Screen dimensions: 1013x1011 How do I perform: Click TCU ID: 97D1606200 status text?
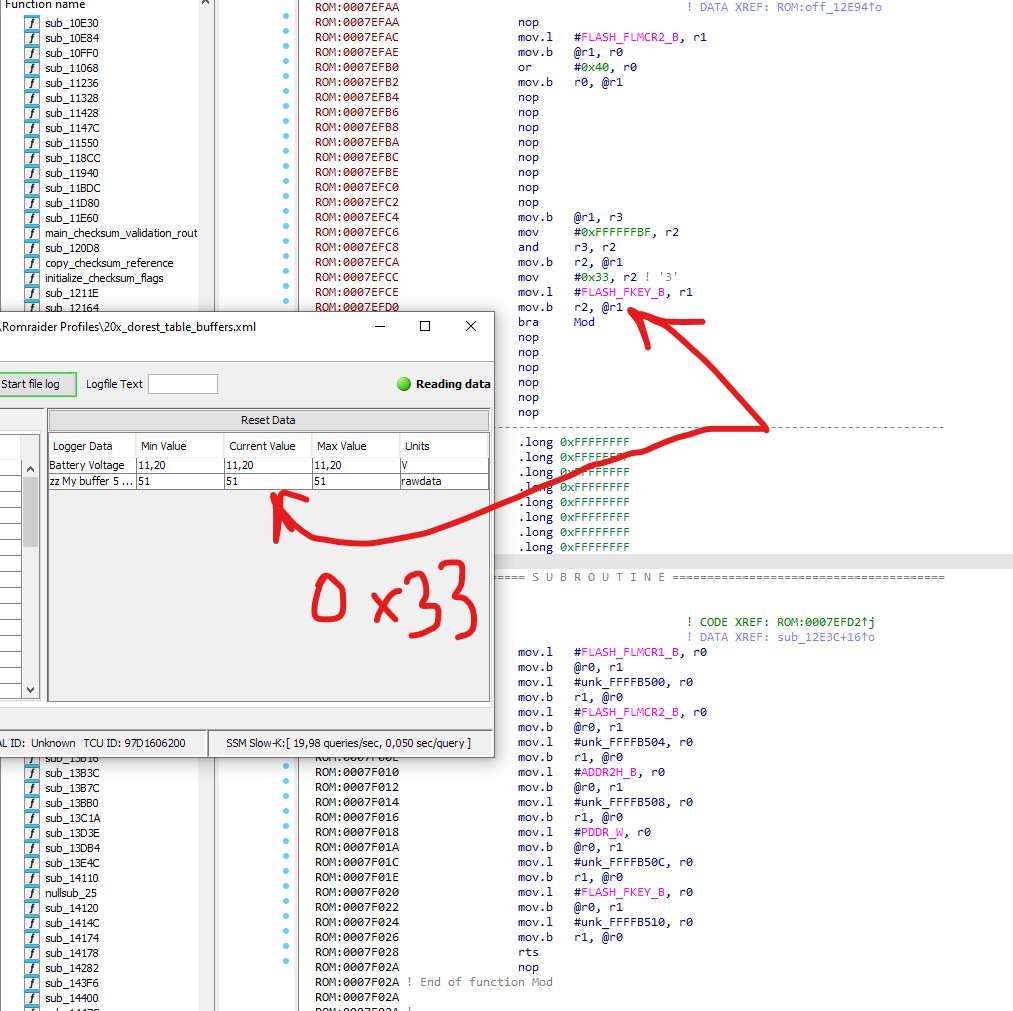point(134,743)
